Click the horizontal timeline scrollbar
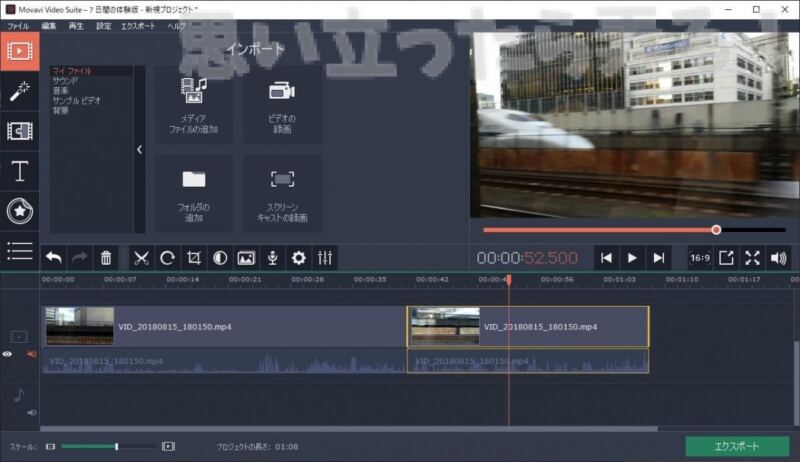This screenshot has width=800, height=462. (349, 429)
